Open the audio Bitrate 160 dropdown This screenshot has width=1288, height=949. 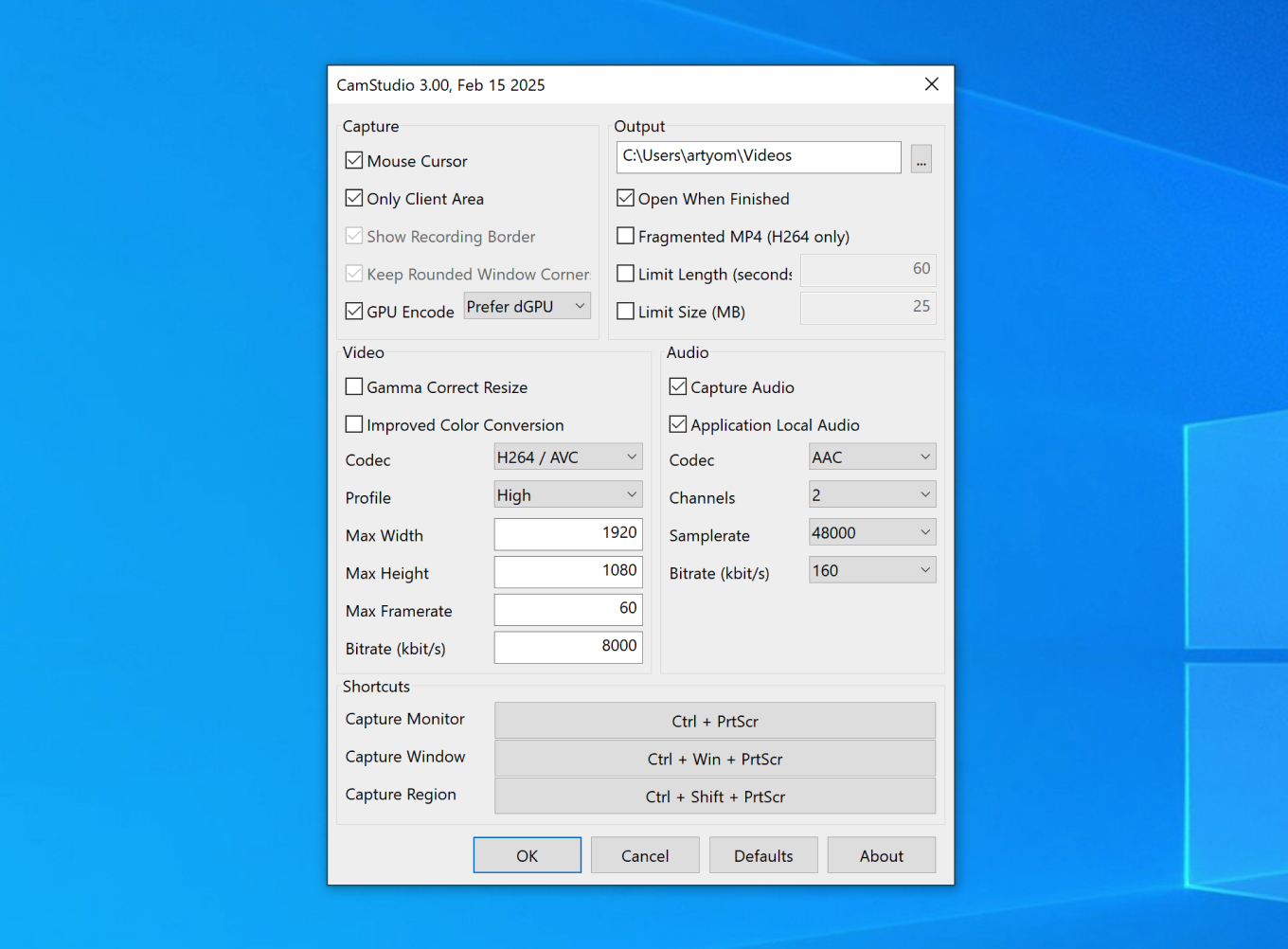871,571
